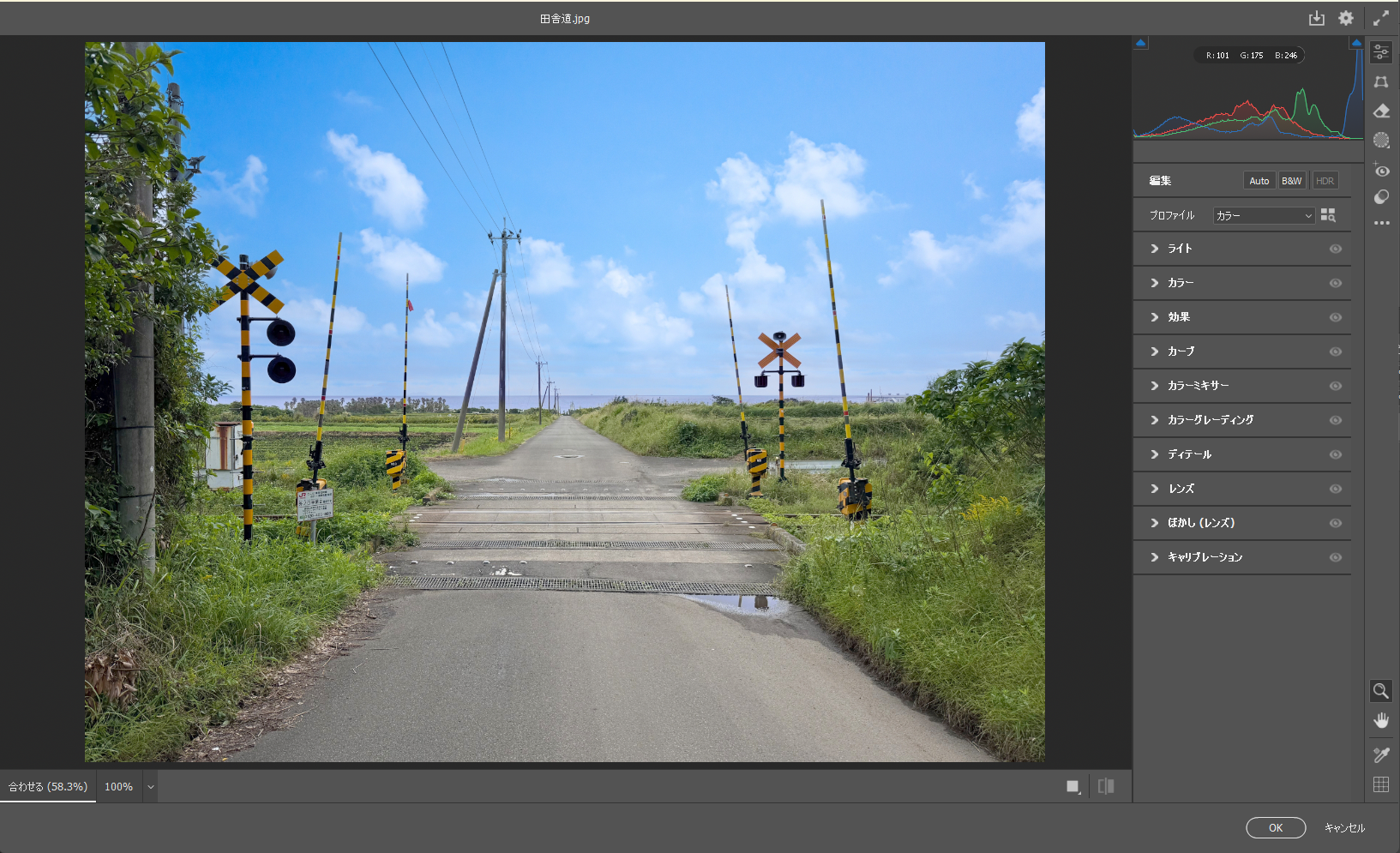
Task: Open the Masking tool
Action: click(x=1381, y=141)
